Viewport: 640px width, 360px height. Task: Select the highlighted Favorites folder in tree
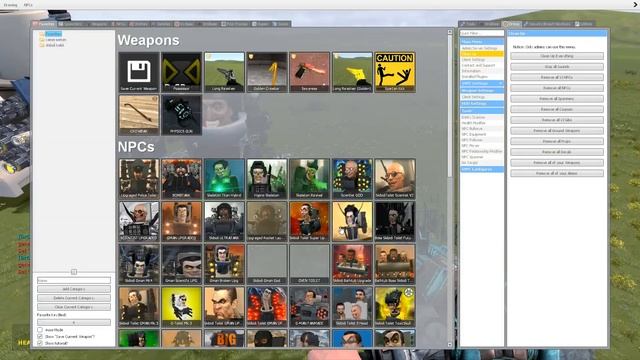point(53,34)
